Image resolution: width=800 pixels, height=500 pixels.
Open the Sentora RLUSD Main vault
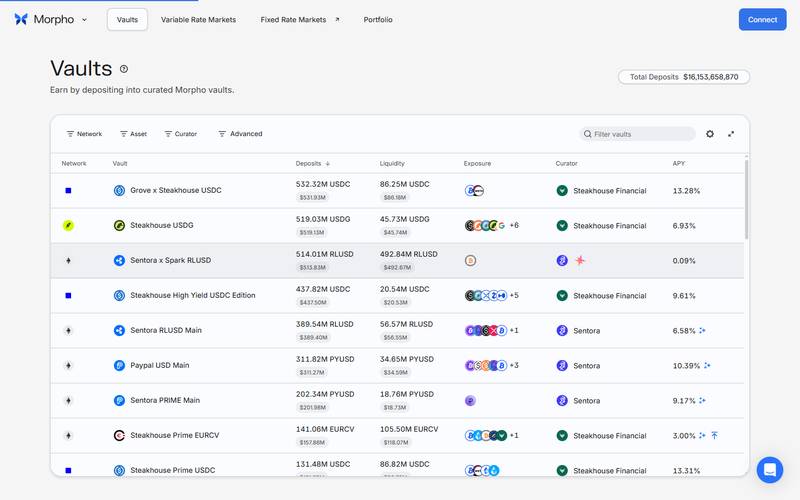point(397,331)
